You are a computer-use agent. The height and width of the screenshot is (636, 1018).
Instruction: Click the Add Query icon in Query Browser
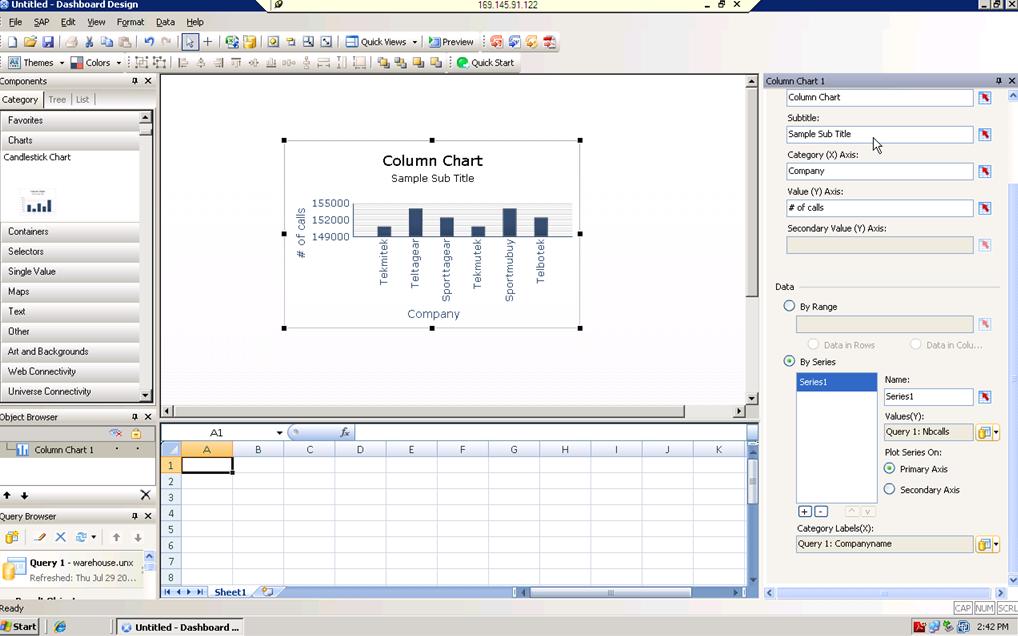pos(12,537)
